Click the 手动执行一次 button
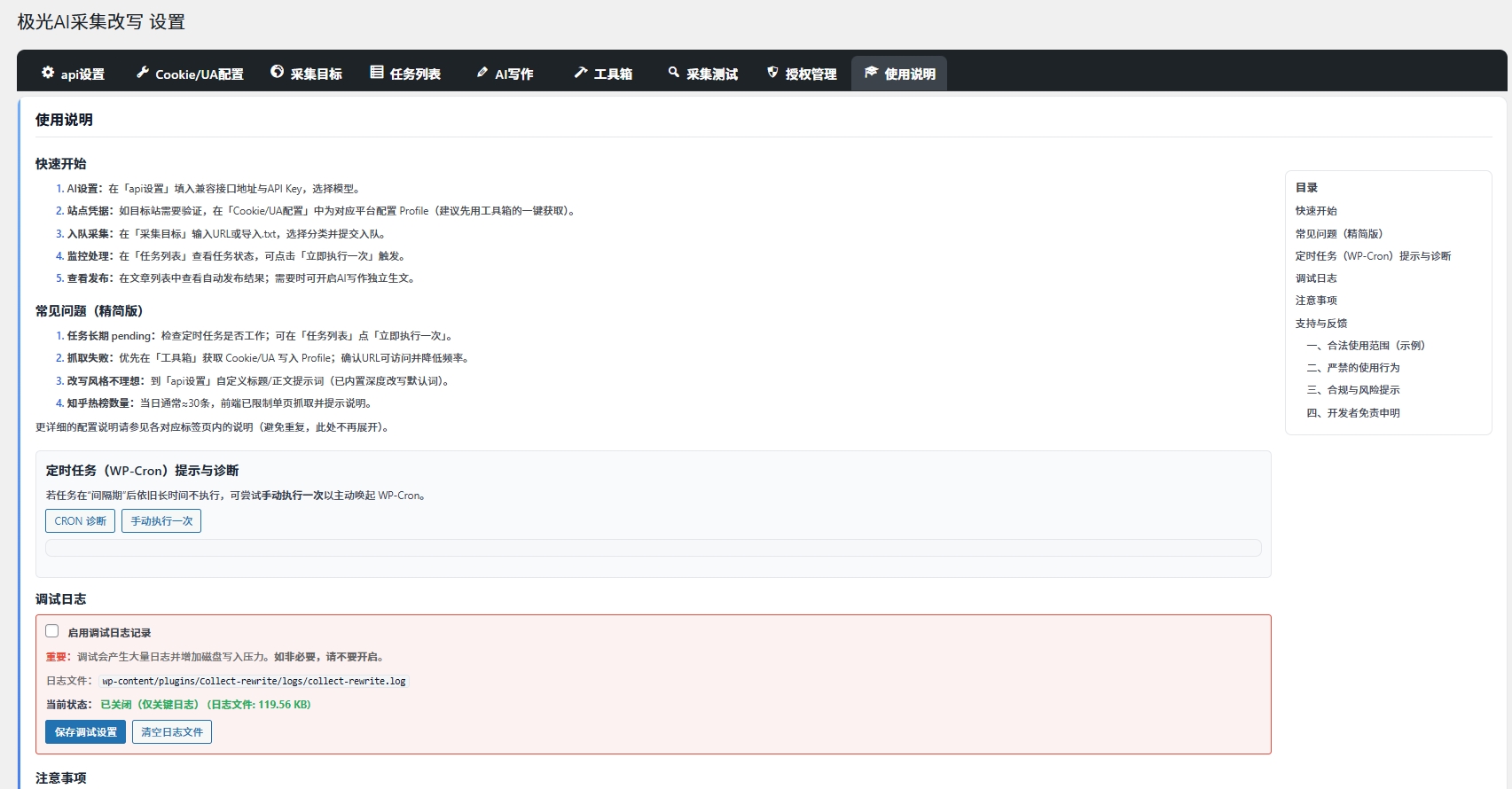This screenshot has height=789, width=1512. (161, 521)
